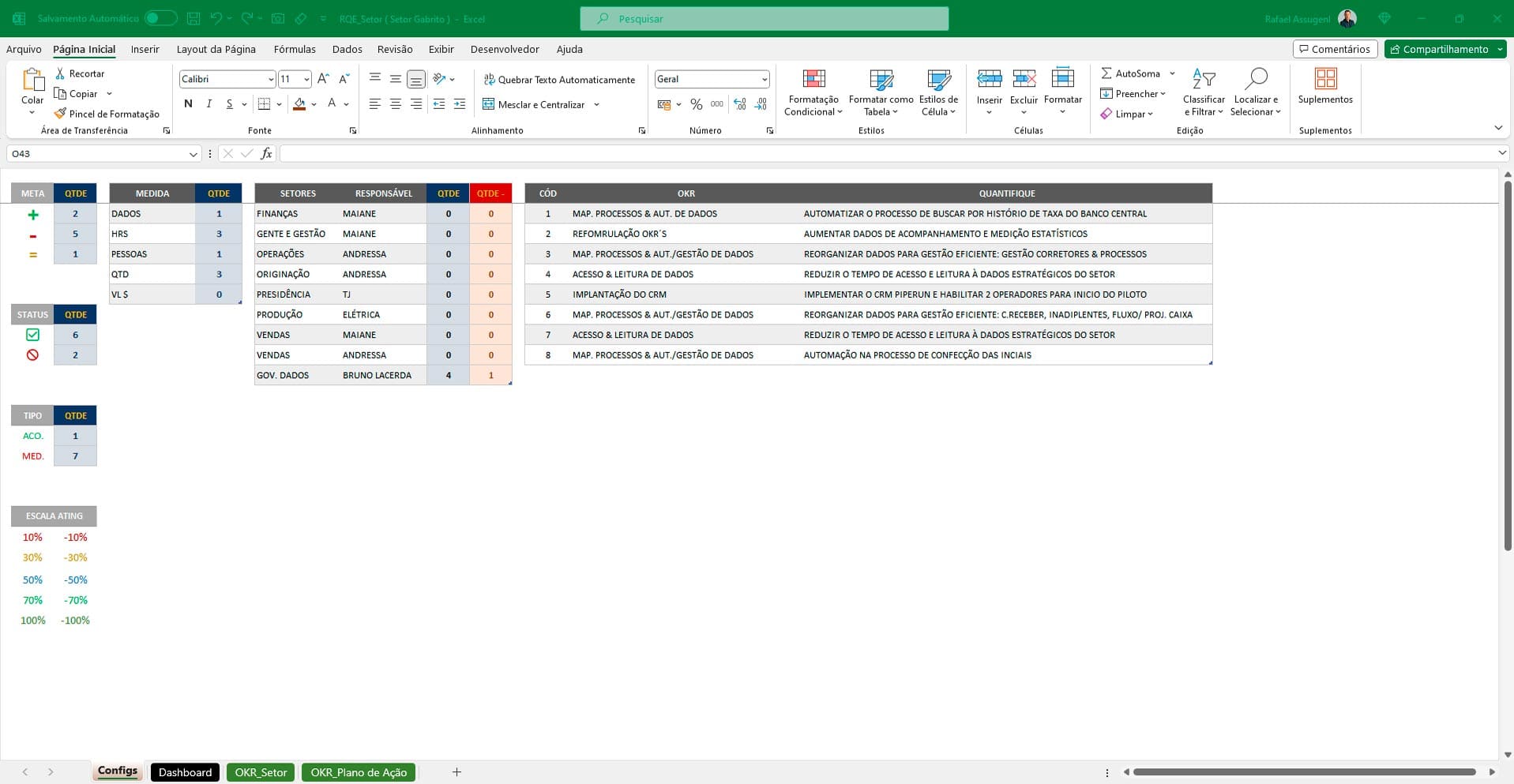Apply percent style format
This screenshot has height=784, width=1514.
(696, 104)
